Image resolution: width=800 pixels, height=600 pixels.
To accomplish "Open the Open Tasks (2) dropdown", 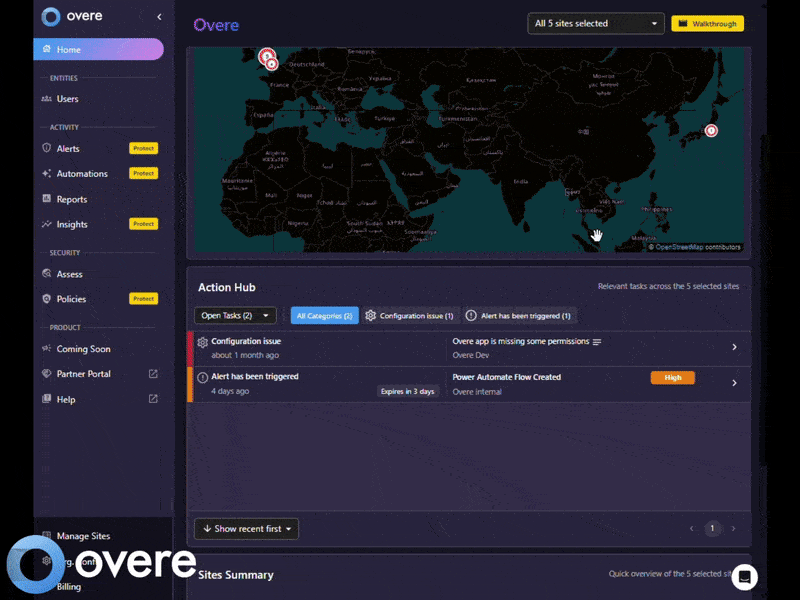I will click(235, 315).
